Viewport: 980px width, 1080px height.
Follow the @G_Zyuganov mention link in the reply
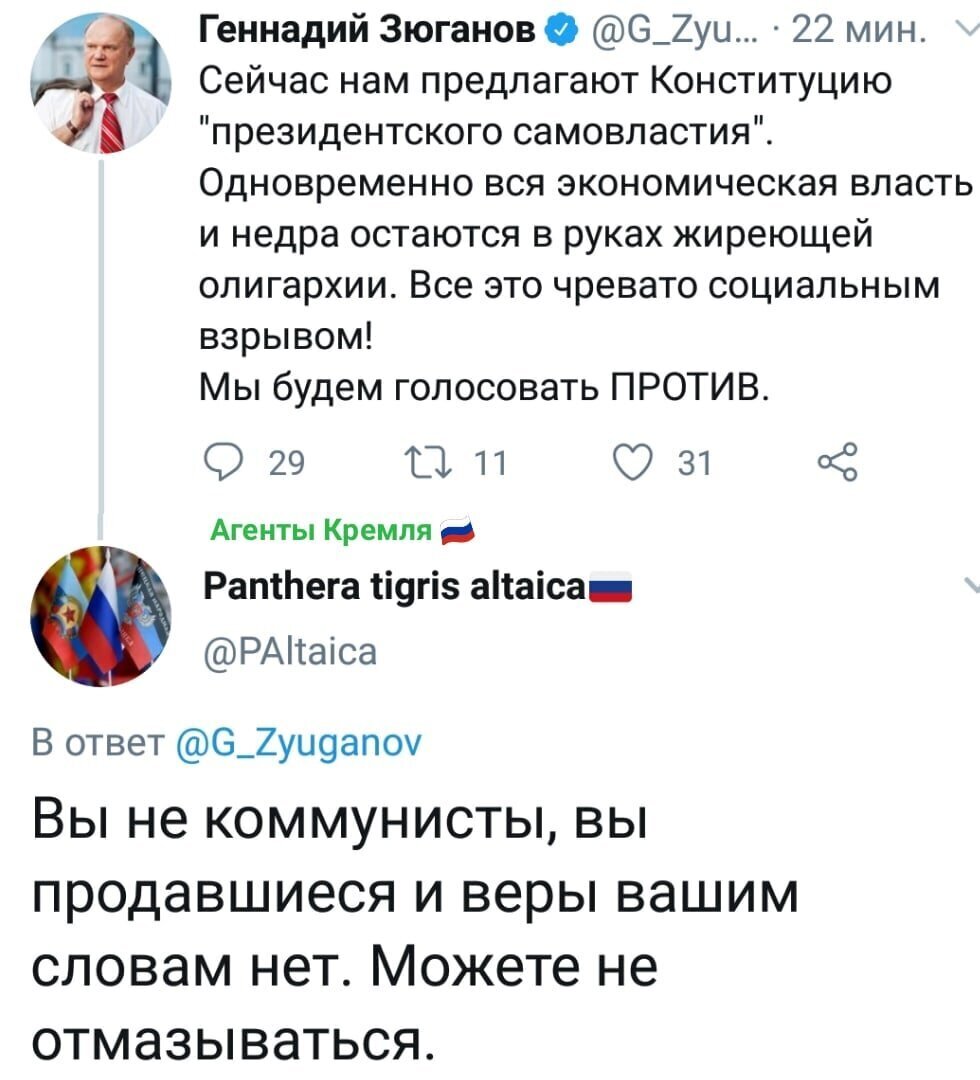300,744
